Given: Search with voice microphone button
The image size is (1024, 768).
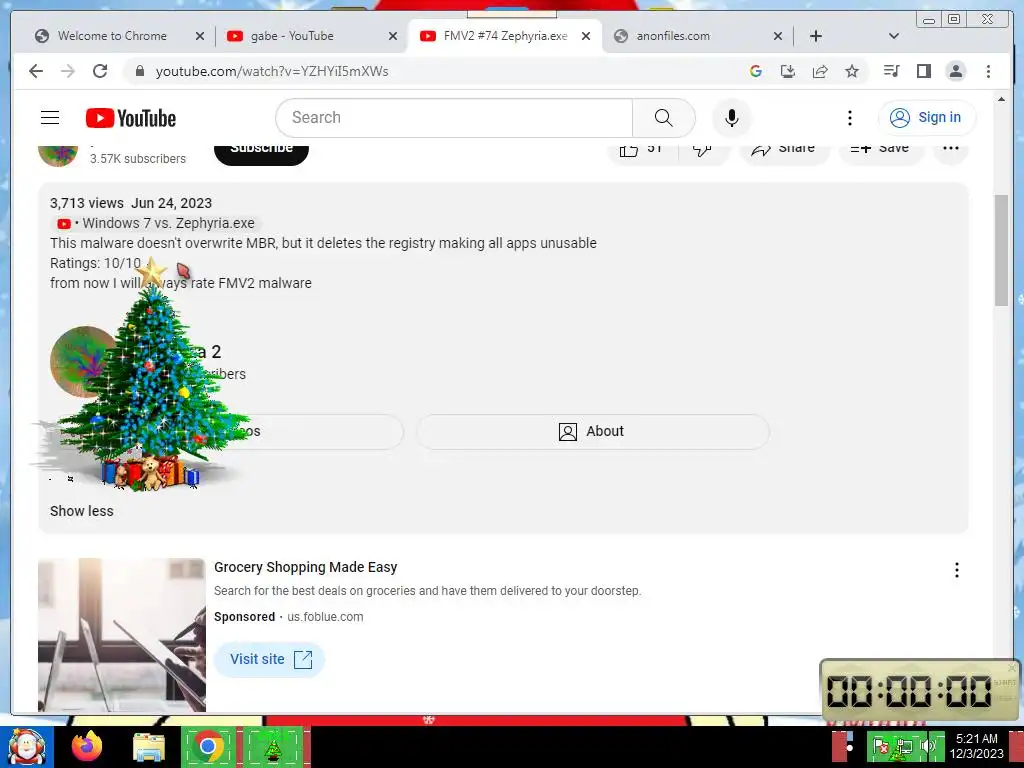Looking at the screenshot, I should [731, 118].
